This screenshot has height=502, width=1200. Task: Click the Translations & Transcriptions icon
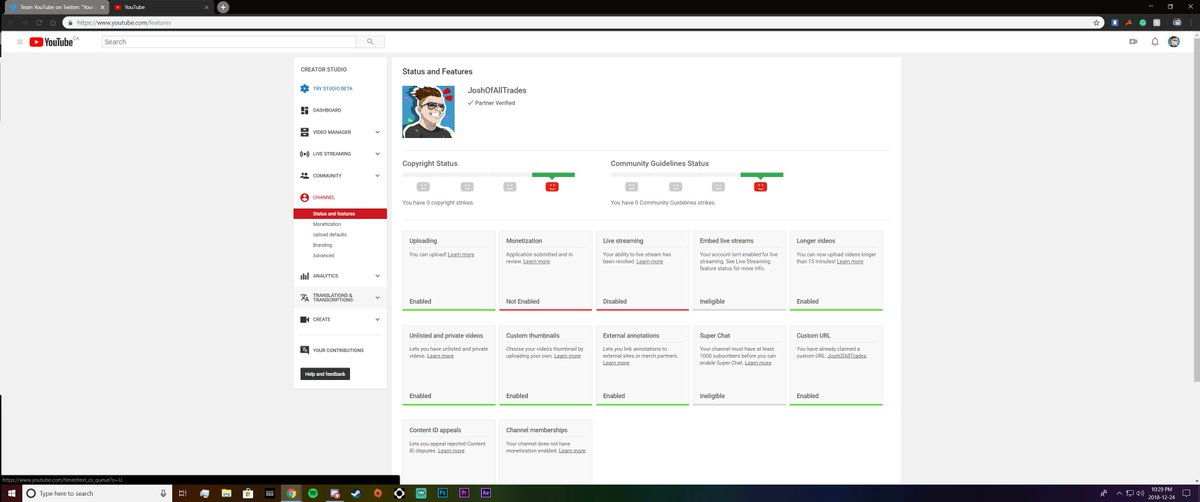pyautogui.click(x=304, y=298)
